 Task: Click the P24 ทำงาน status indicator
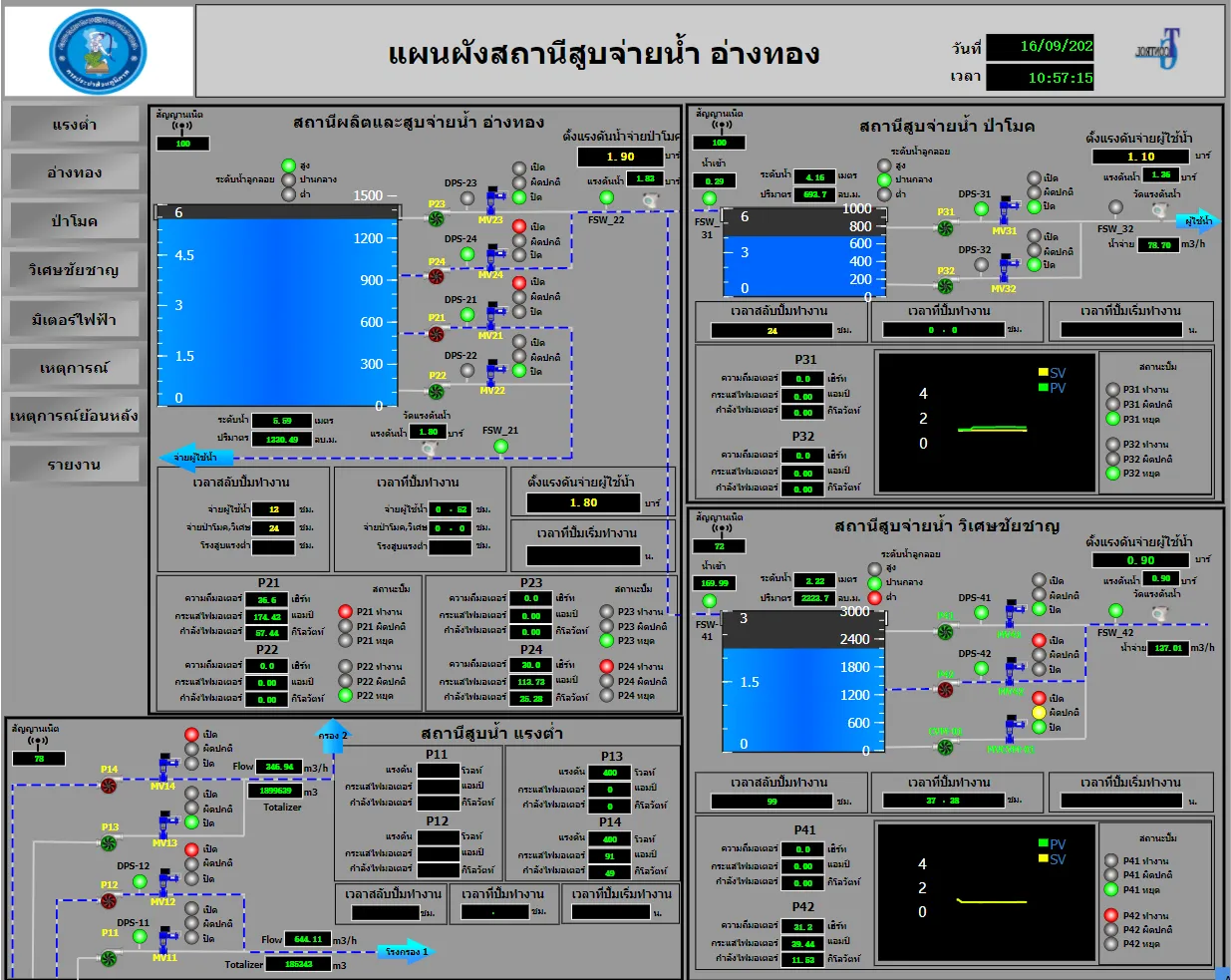pyautogui.click(x=606, y=666)
